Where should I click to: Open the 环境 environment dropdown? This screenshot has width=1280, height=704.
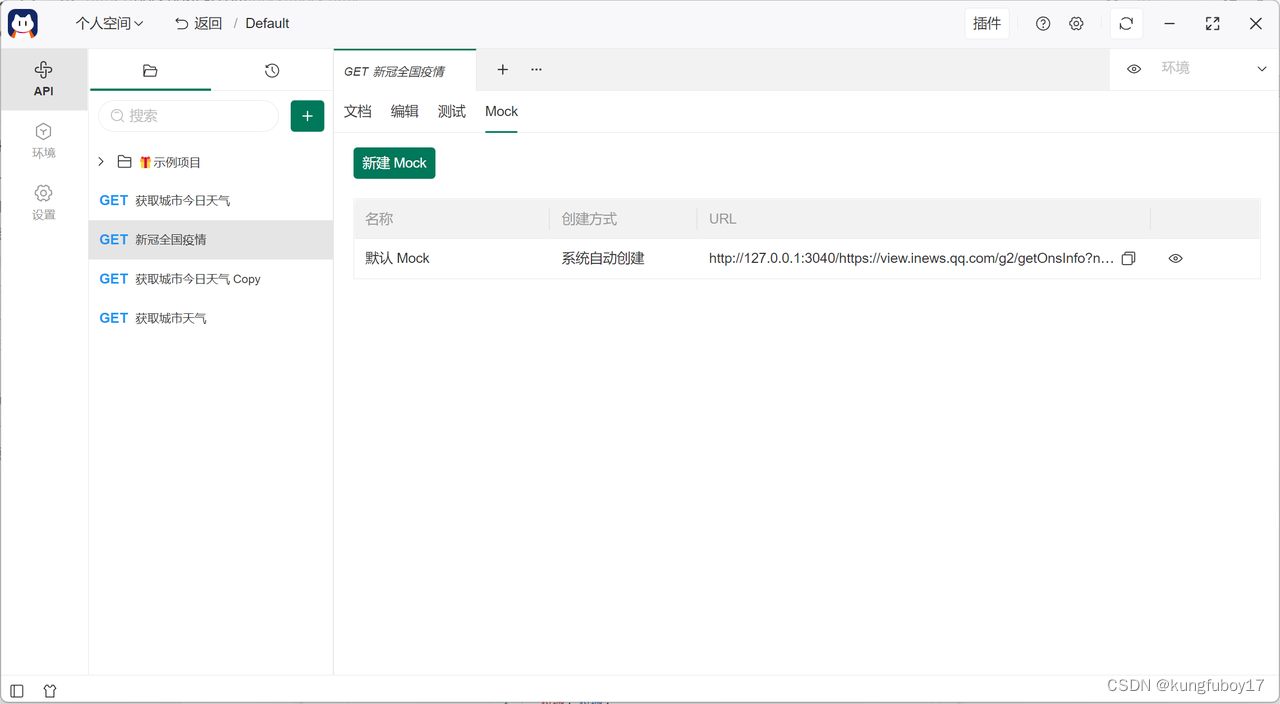click(1213, 69)
